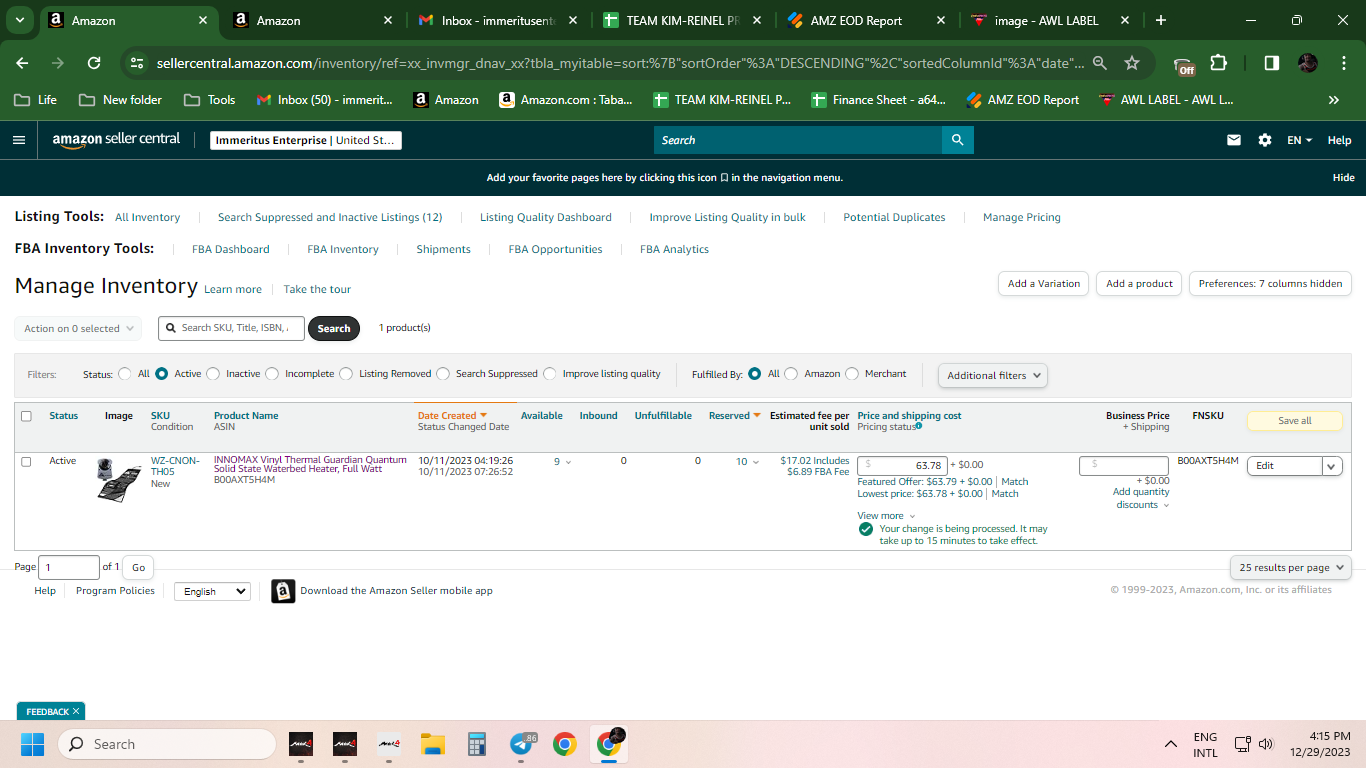Open Action on 0 selected dropdown
Viewport: 1366px width, 768px height.
coord(78,328)
